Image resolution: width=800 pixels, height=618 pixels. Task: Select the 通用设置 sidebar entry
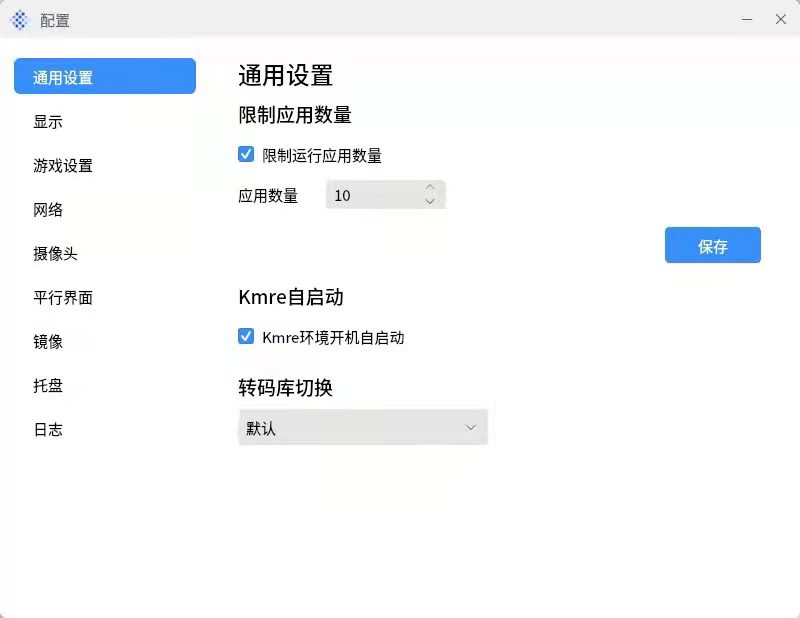pos(64,75)
